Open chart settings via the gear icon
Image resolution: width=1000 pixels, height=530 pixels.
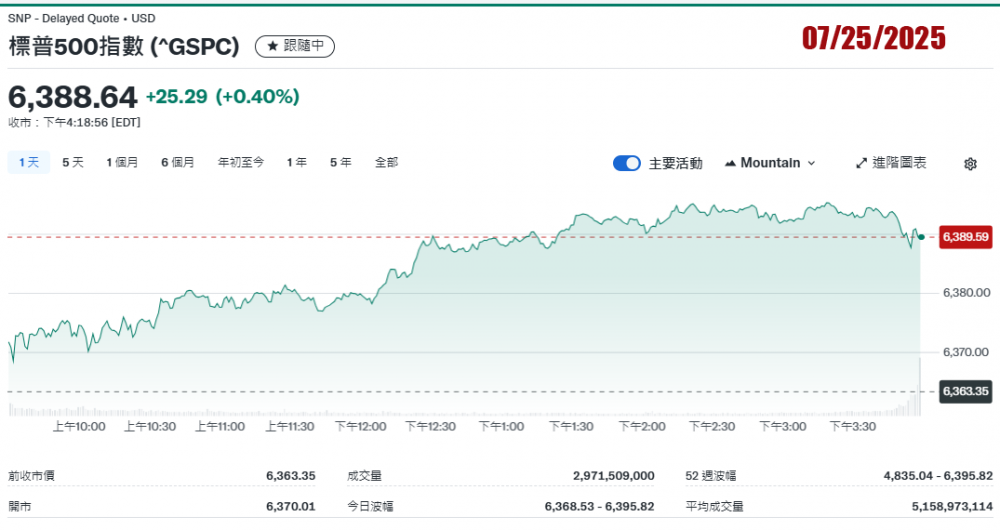(x=969, y=164)
